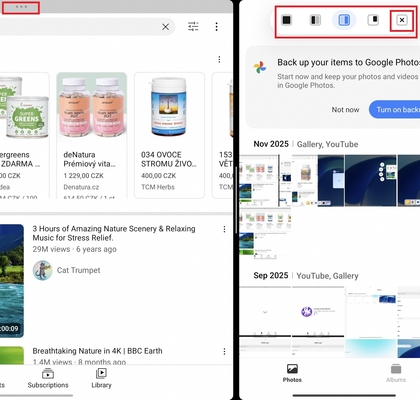Open the three-dot menu above the product cards

(219, 59)
